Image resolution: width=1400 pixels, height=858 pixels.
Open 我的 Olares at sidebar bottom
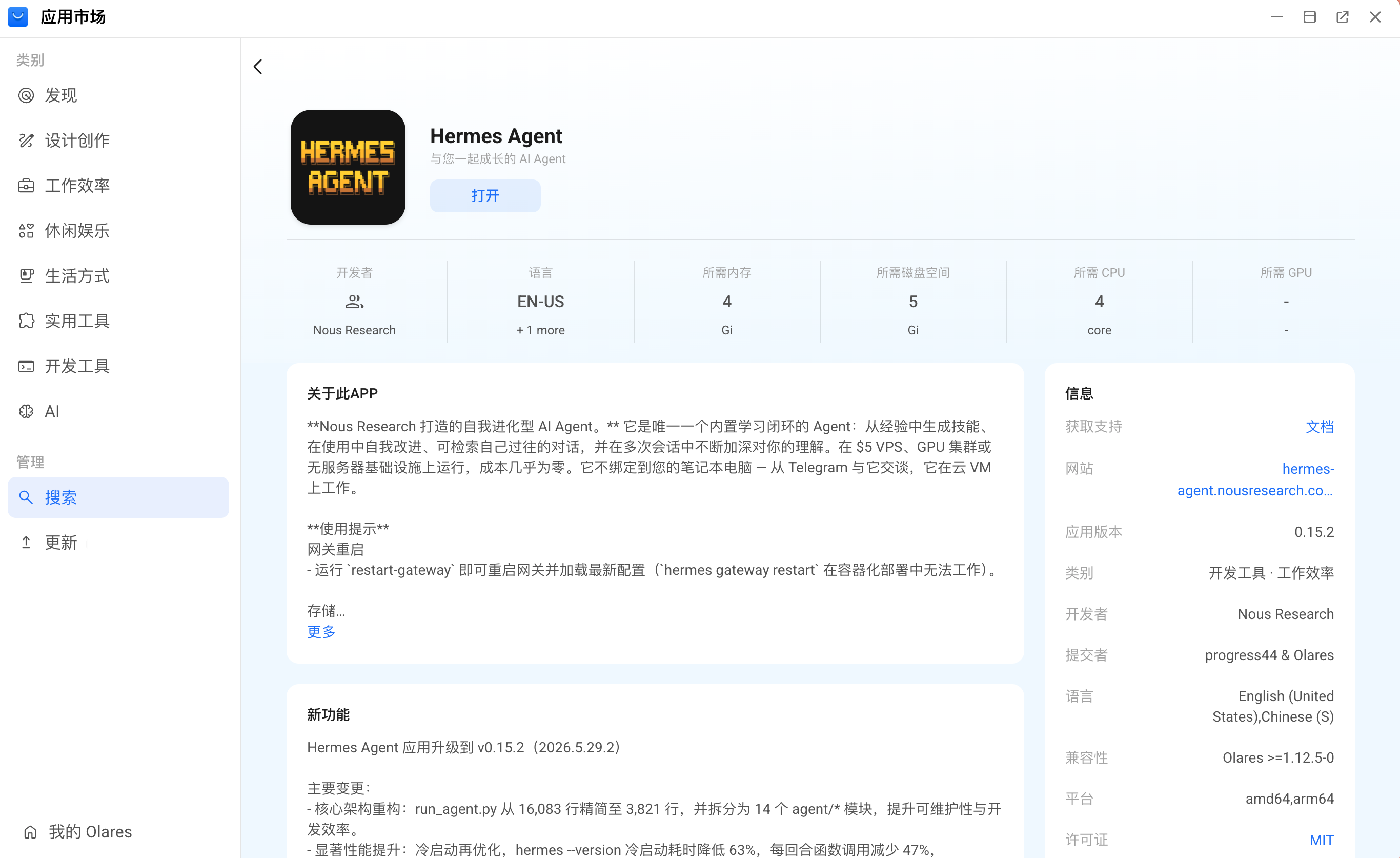(78, 832)
